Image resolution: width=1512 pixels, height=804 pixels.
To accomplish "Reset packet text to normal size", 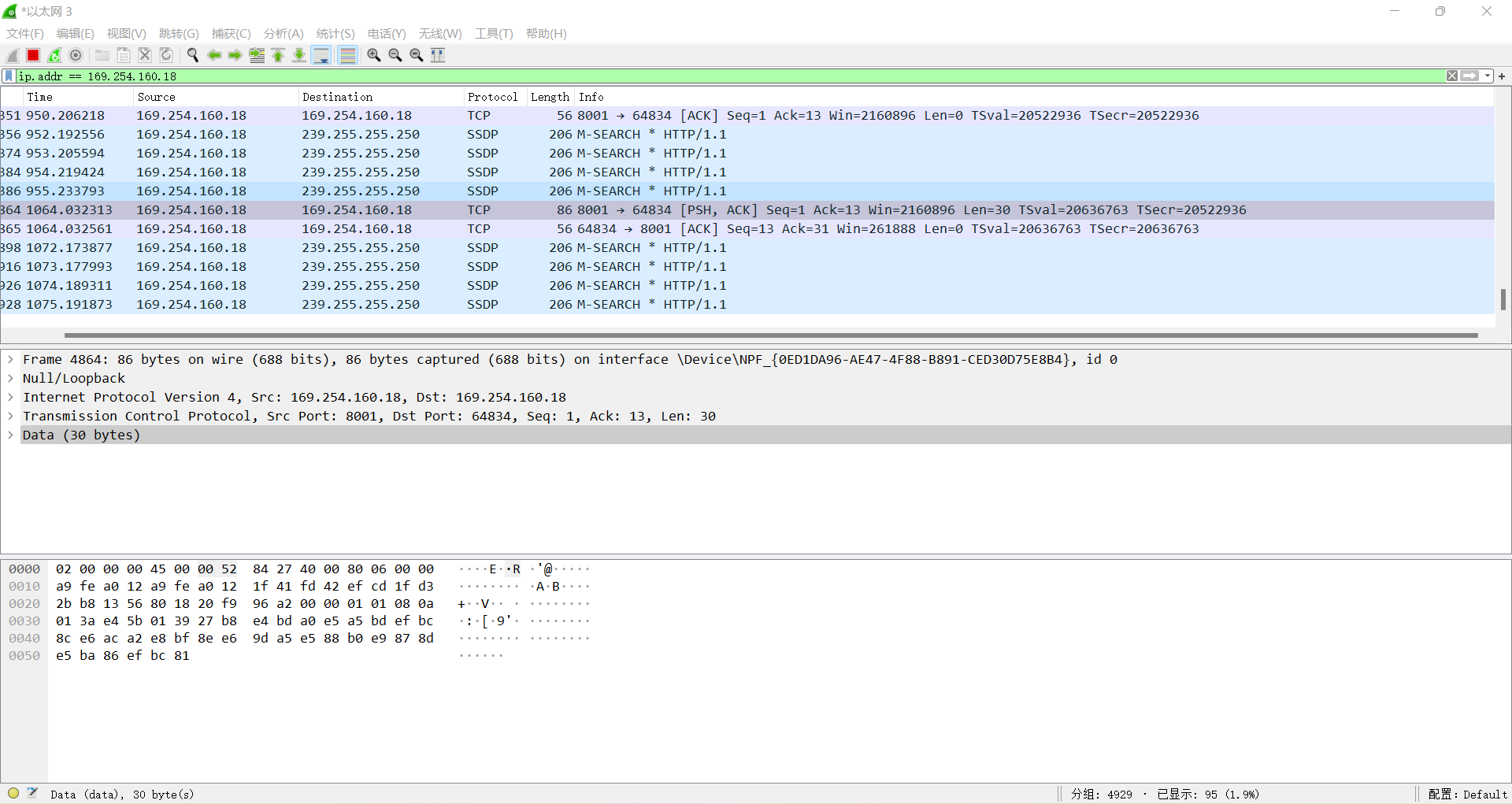I will [417, 55].
